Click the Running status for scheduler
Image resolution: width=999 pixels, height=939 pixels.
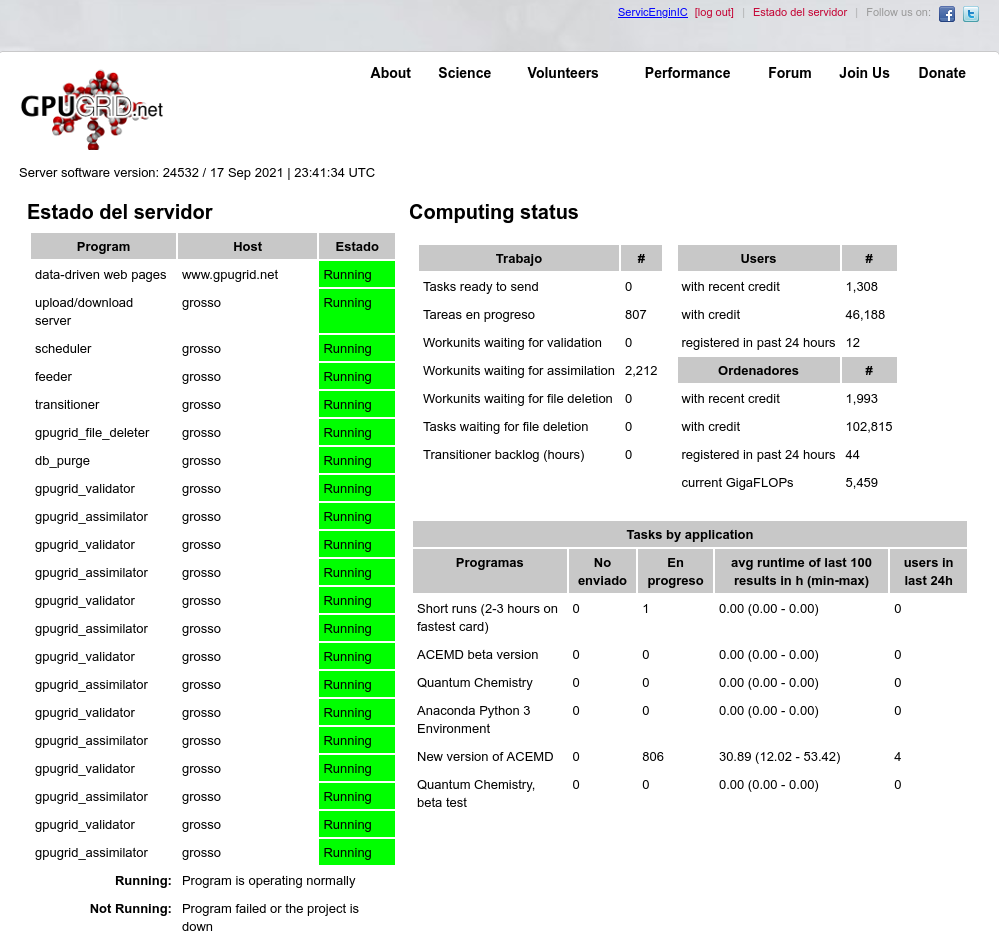pyautogui.click(x=357, y=349)
